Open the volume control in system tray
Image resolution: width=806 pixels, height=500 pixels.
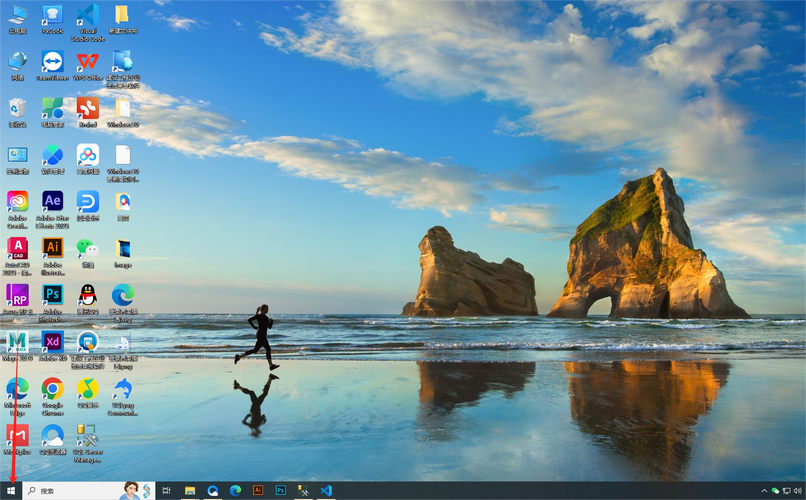[x=798, y=491]
